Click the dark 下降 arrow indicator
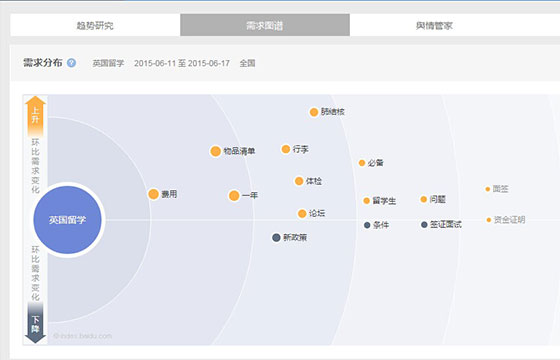This screenshot has height=360, width=560. (35, 322)
